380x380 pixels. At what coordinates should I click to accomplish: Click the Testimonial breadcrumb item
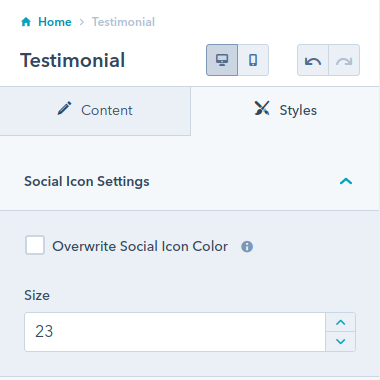(123, 22)
